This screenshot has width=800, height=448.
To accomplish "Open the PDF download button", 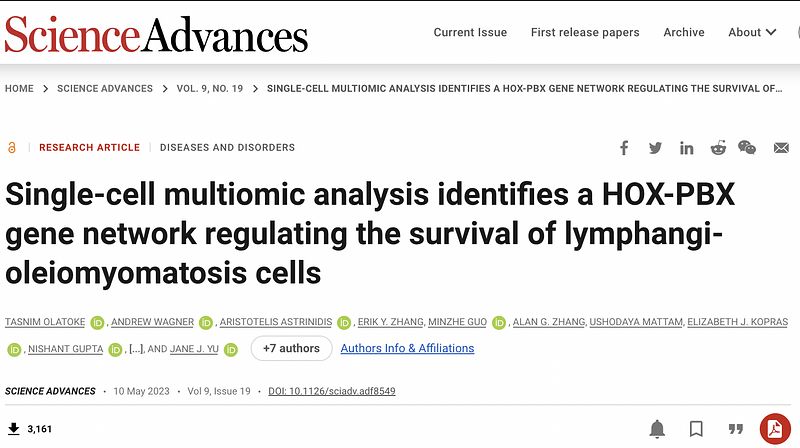I will pos(775,429).
